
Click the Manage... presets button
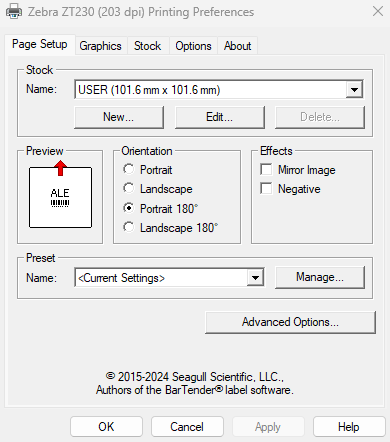(320, 277)
